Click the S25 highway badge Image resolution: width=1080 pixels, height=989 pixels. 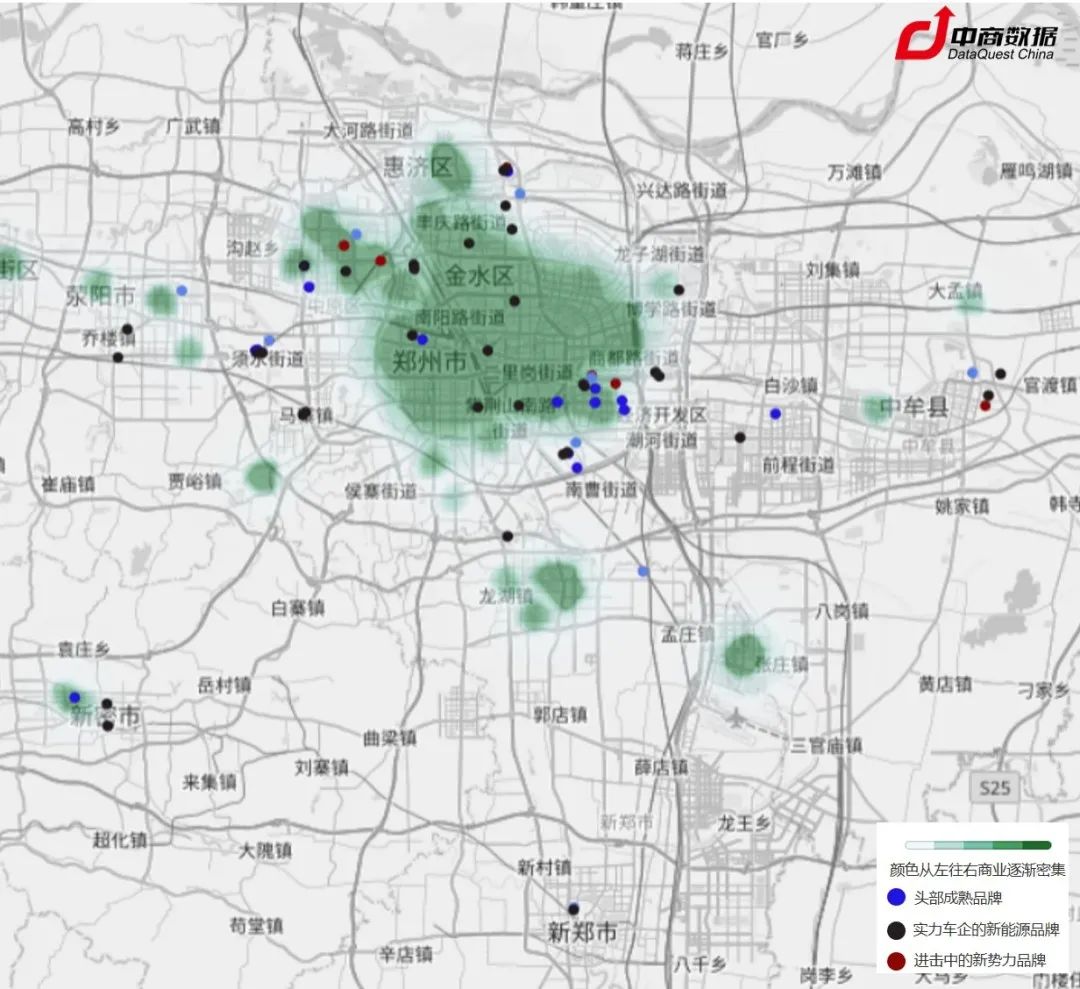[994, 788]
